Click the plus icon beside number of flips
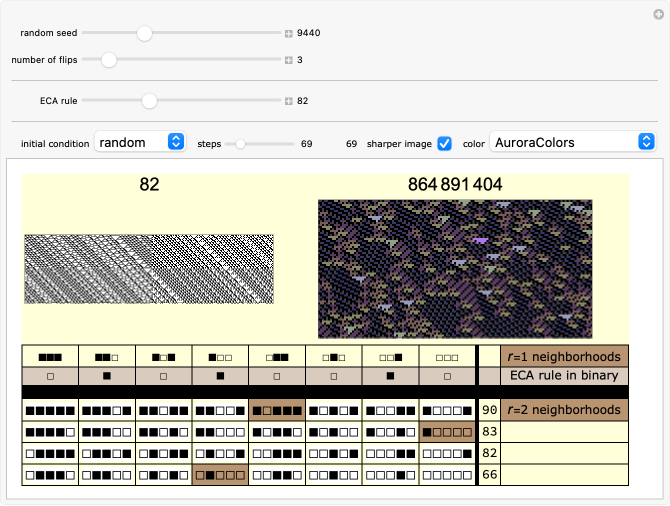 click(288, 60)
